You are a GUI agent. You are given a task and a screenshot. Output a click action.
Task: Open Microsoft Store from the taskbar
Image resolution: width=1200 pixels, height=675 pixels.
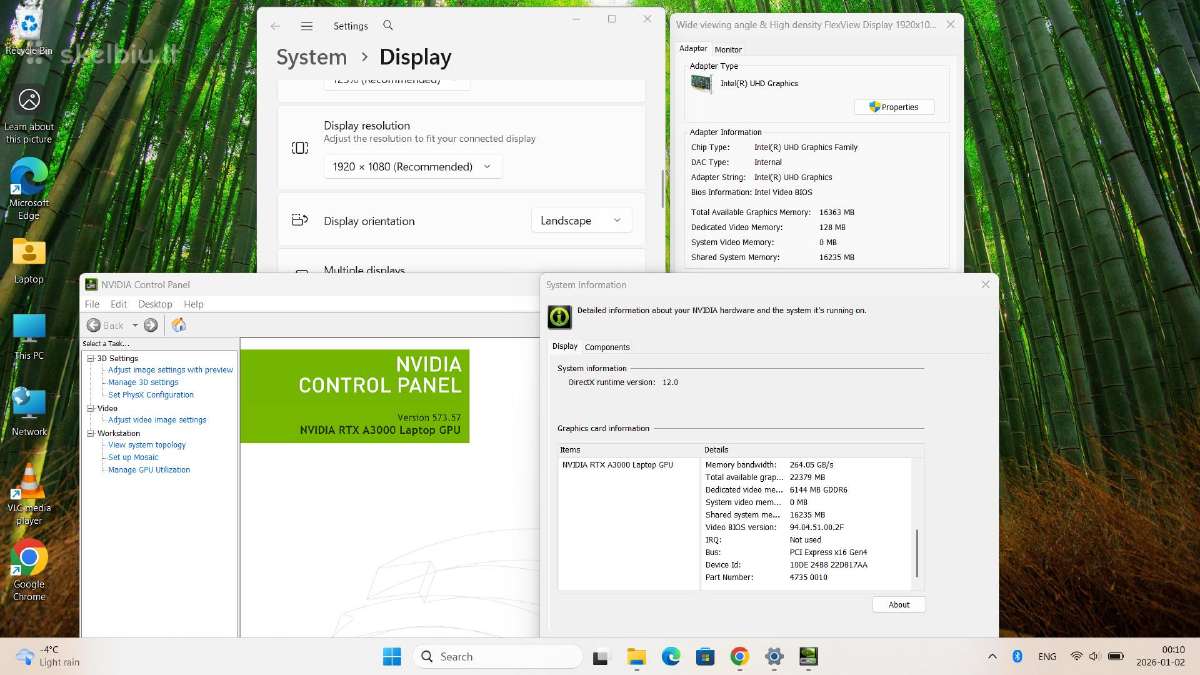(705, 657)
